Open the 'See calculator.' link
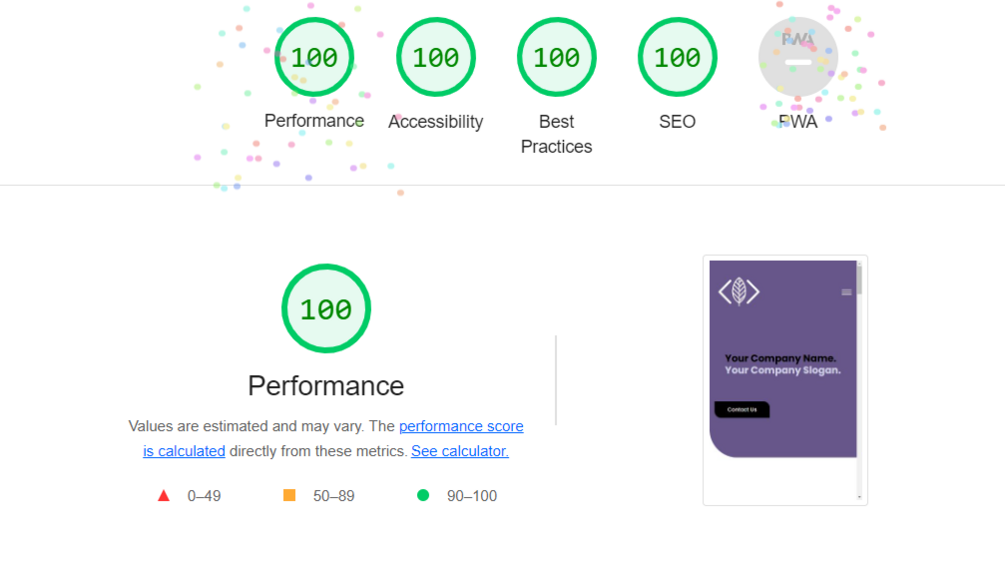 (460, 451)
